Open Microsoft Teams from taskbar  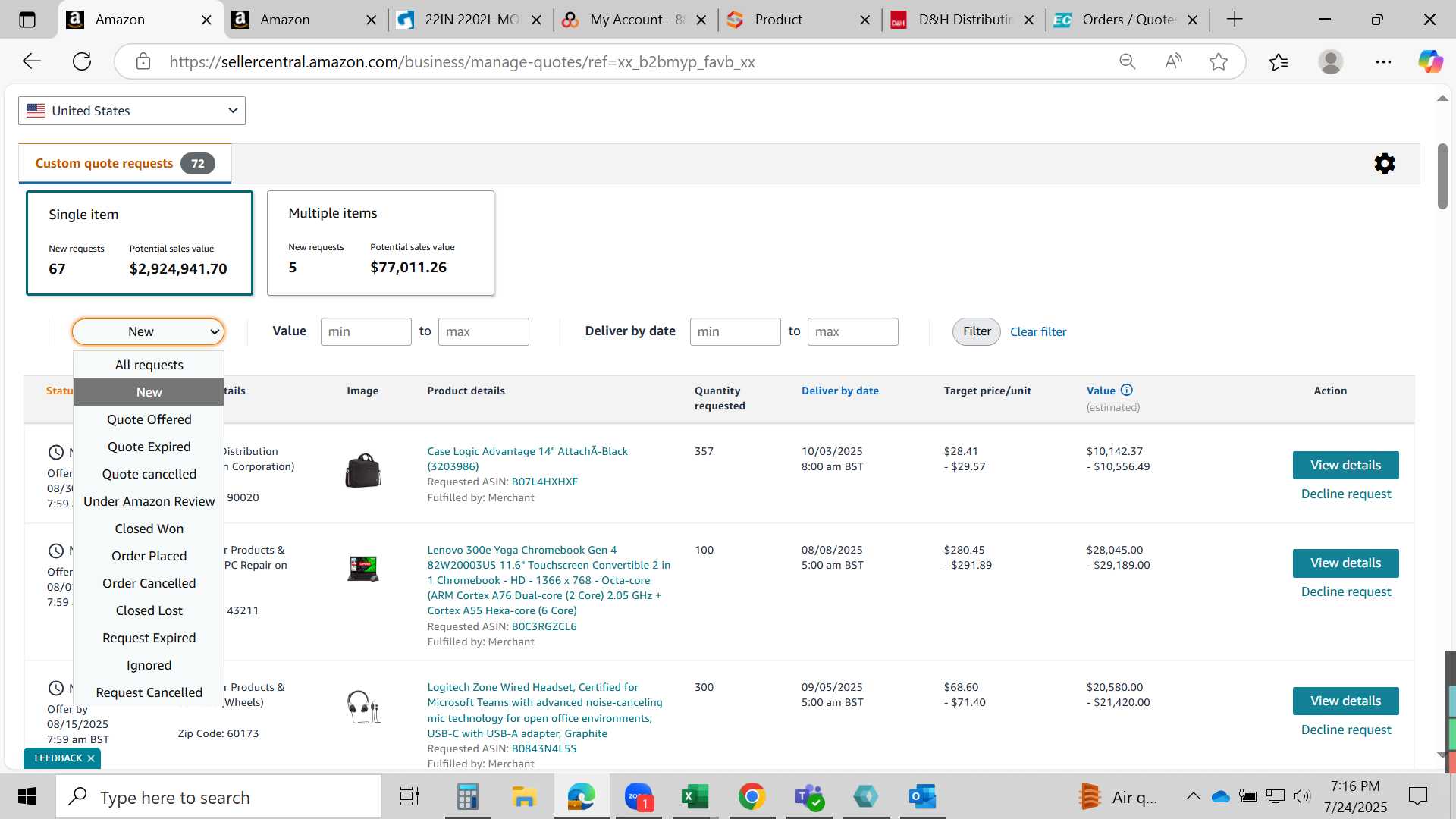click(x=808, y=797)
